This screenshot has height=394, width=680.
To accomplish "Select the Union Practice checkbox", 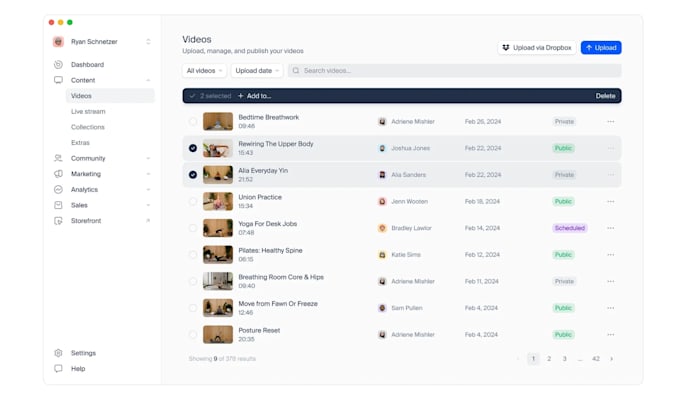I will click(193, 202).
